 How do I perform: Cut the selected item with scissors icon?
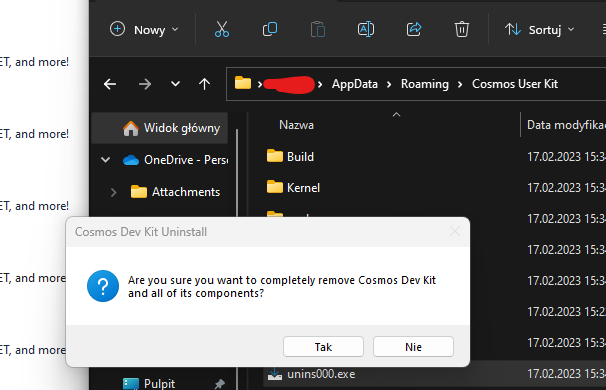point(222,29)
